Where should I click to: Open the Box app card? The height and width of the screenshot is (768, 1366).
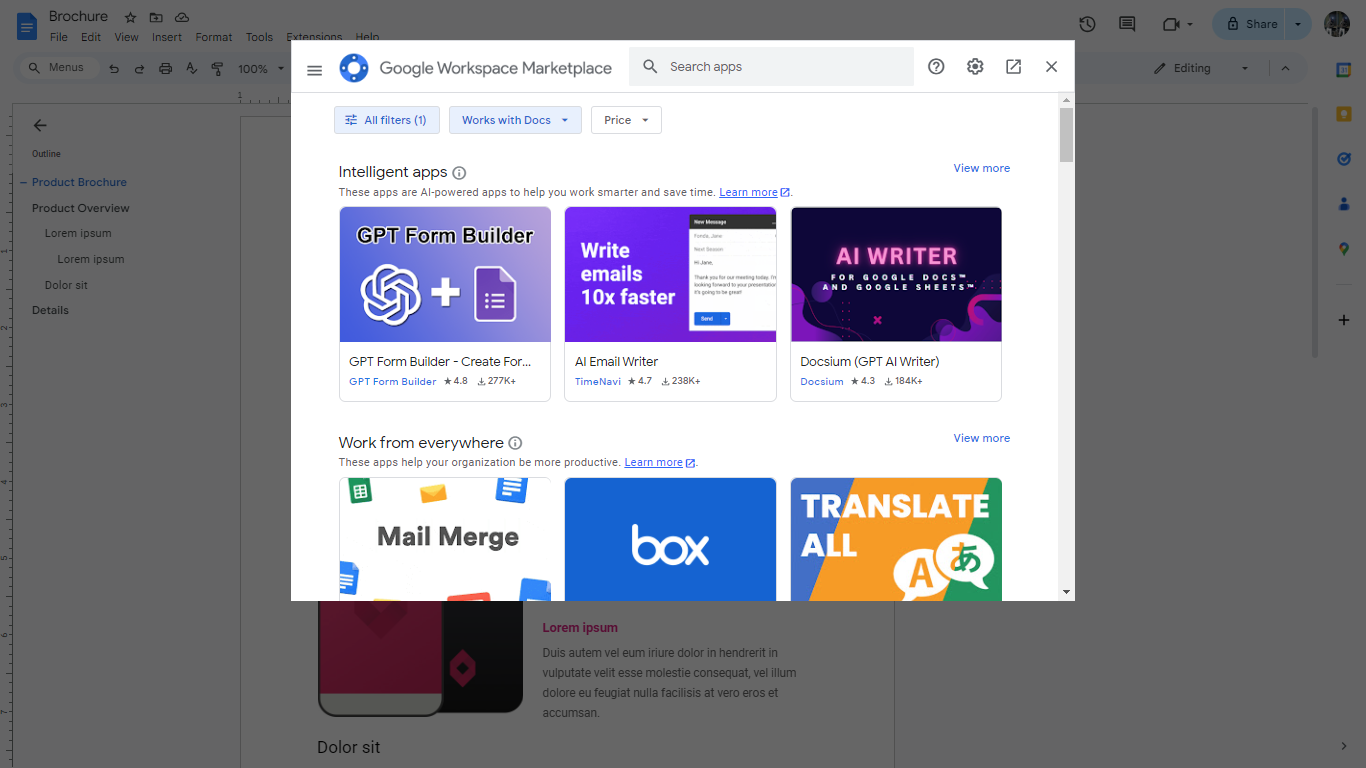(670, 539)
